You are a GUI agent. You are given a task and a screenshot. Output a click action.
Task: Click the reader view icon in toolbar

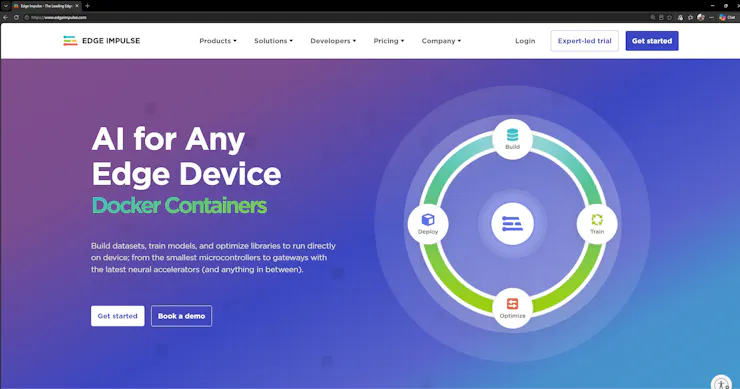(x=661, y=17)
